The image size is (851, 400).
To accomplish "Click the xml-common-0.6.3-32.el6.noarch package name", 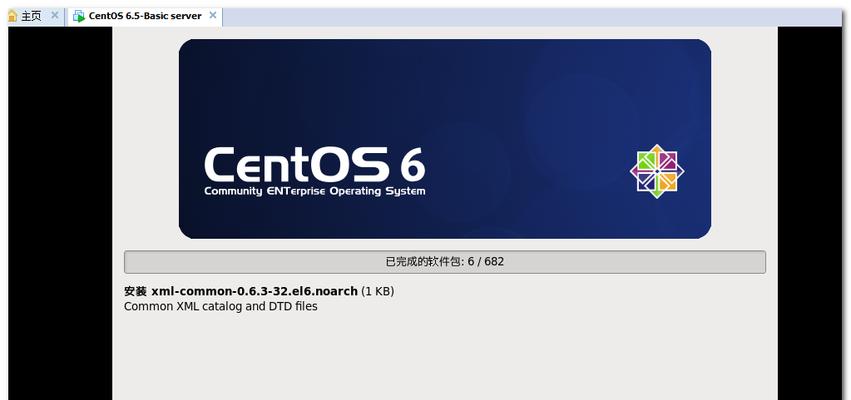I will pyautogui.click(x=255, y=291).
